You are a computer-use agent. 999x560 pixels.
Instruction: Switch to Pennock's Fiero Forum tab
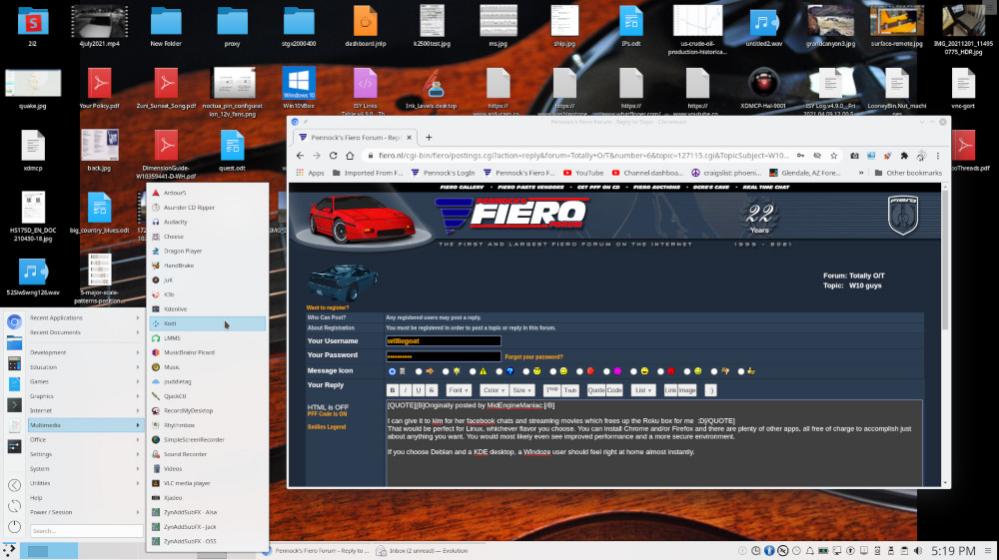(x=354, y=137)
